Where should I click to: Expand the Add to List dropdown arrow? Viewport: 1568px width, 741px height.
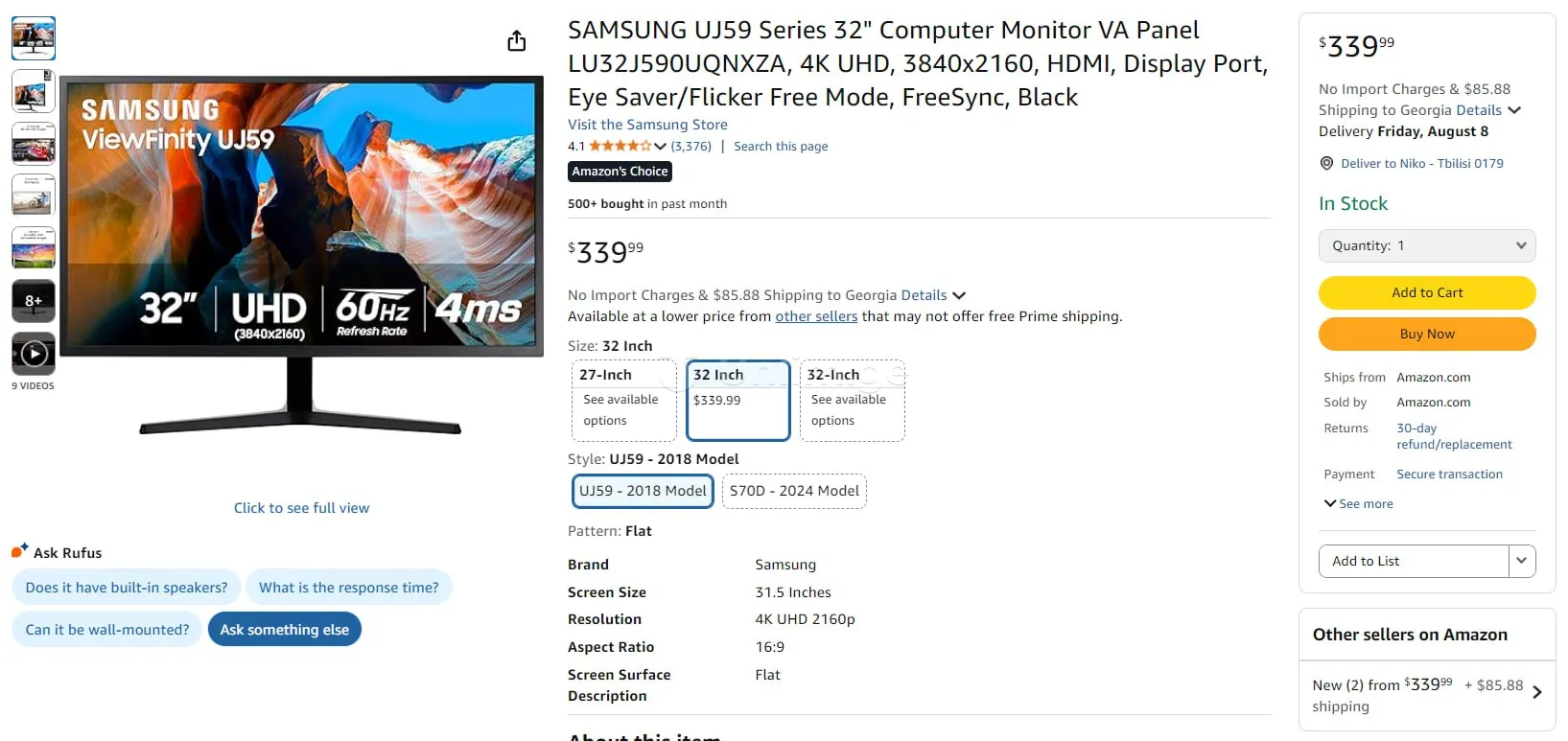click(x=1521, y=561)
